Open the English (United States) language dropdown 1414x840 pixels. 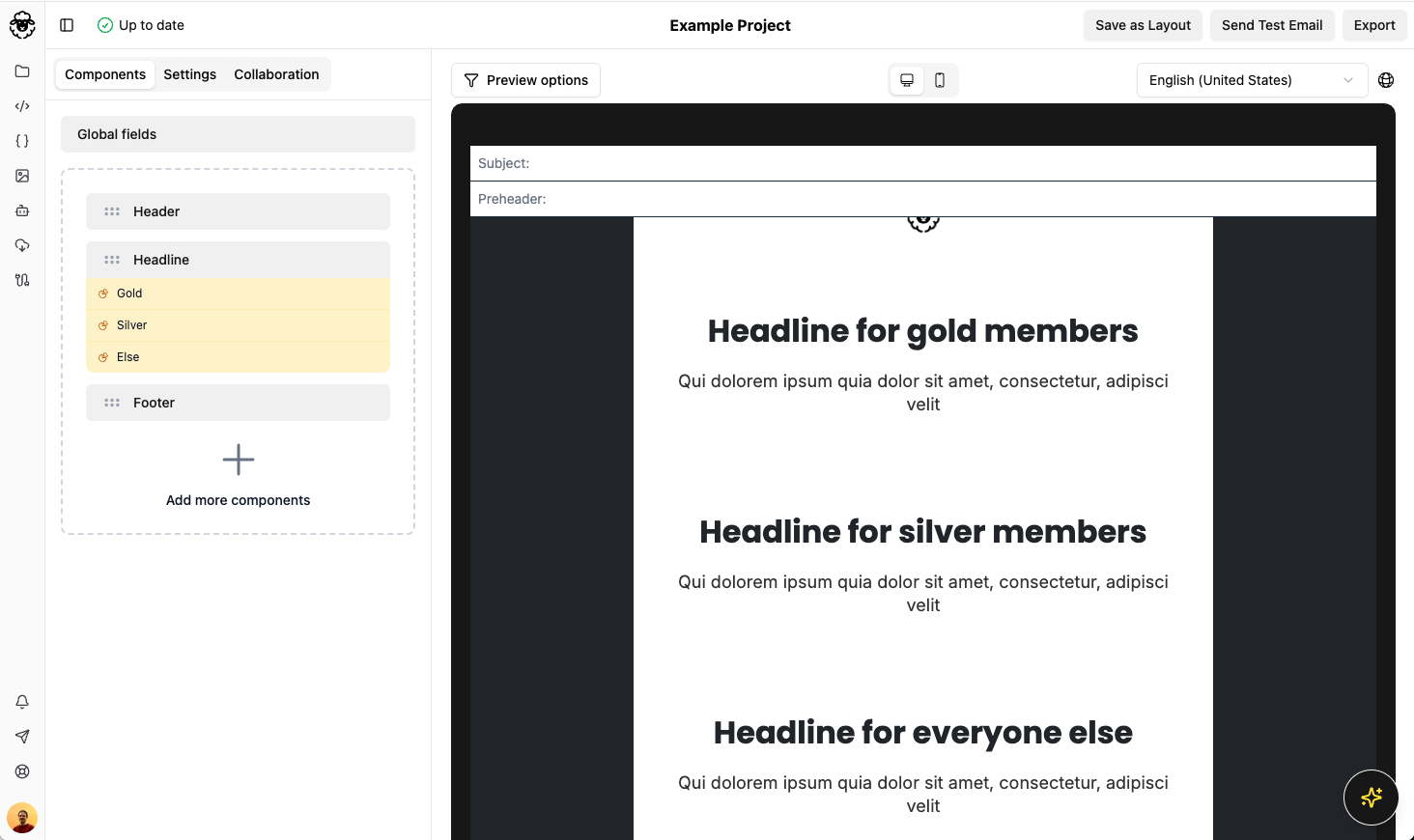[x=1252, y=80]
